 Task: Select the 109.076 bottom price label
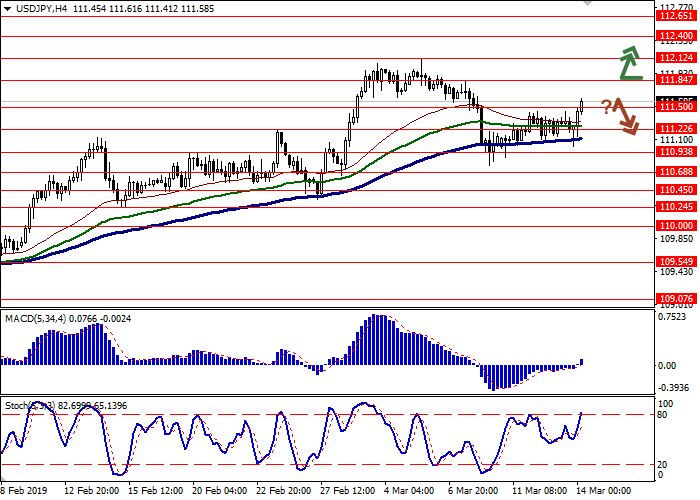coord(677,298)
